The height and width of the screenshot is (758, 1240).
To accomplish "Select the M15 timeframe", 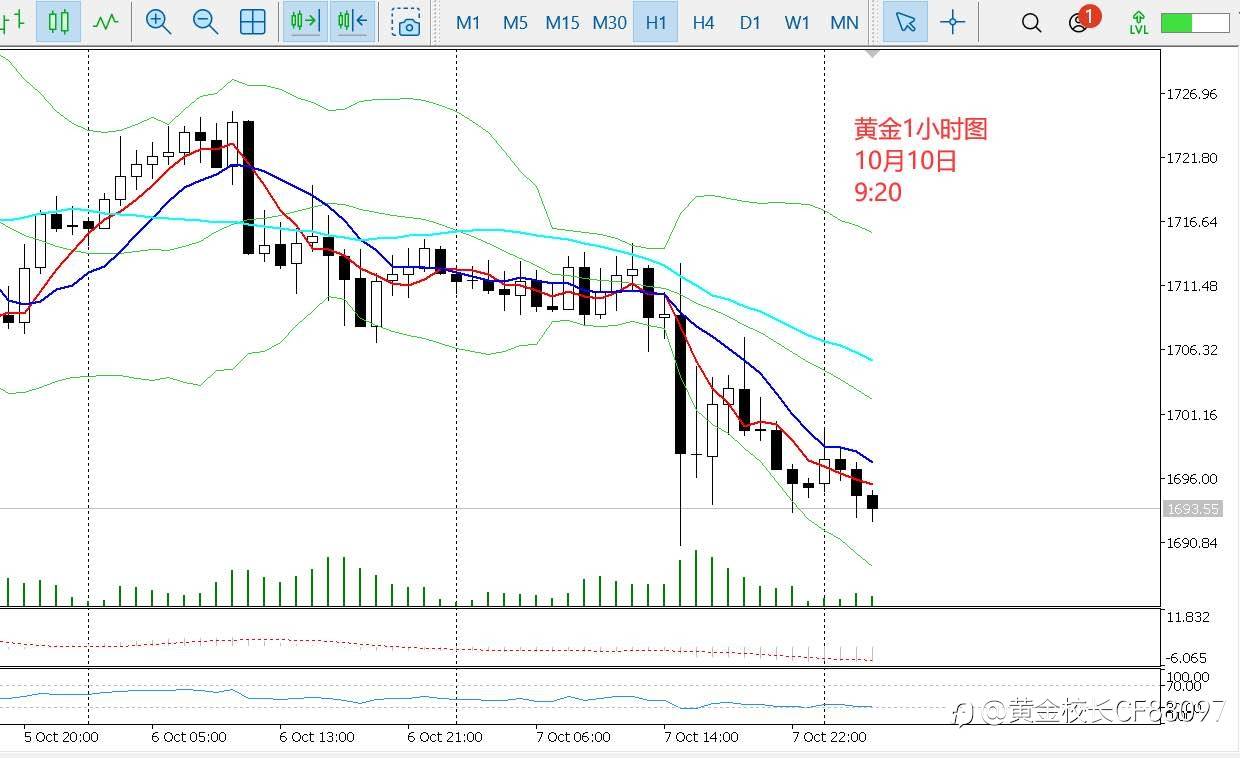I will (x=562, y=22).
